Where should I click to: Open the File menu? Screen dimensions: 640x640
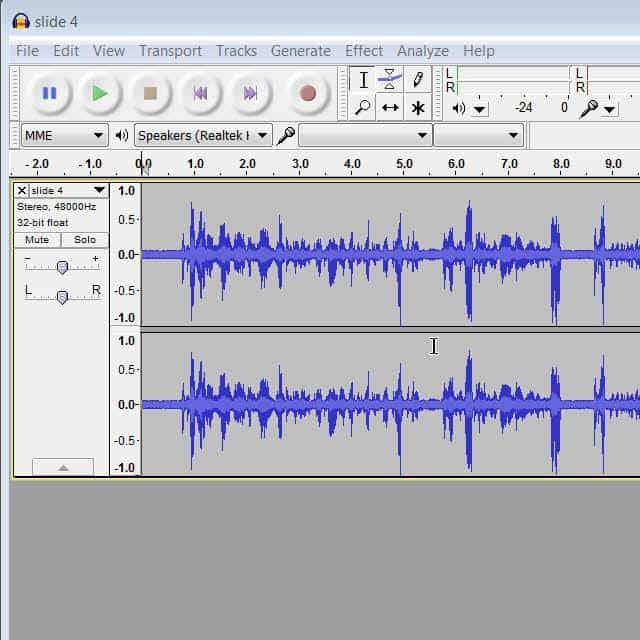tap(27, 51)
